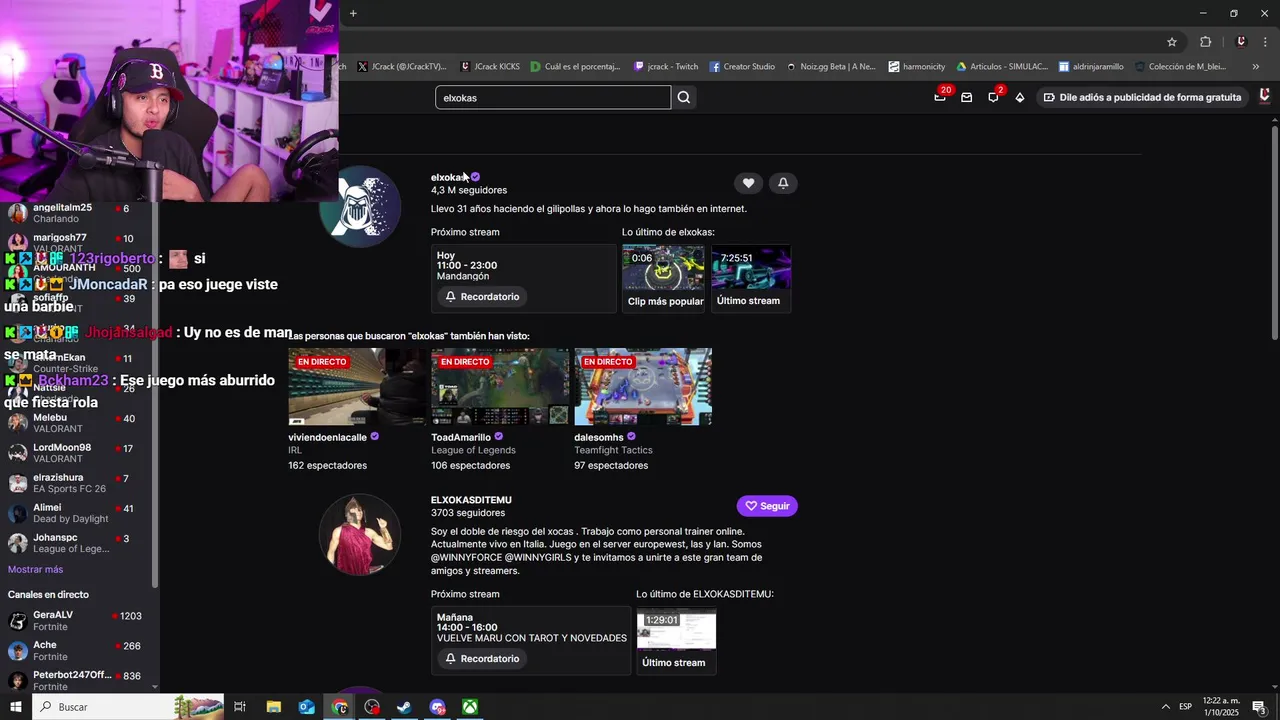
Task: Expand sidebar list with Mostrar más
Action: [35, 569]
